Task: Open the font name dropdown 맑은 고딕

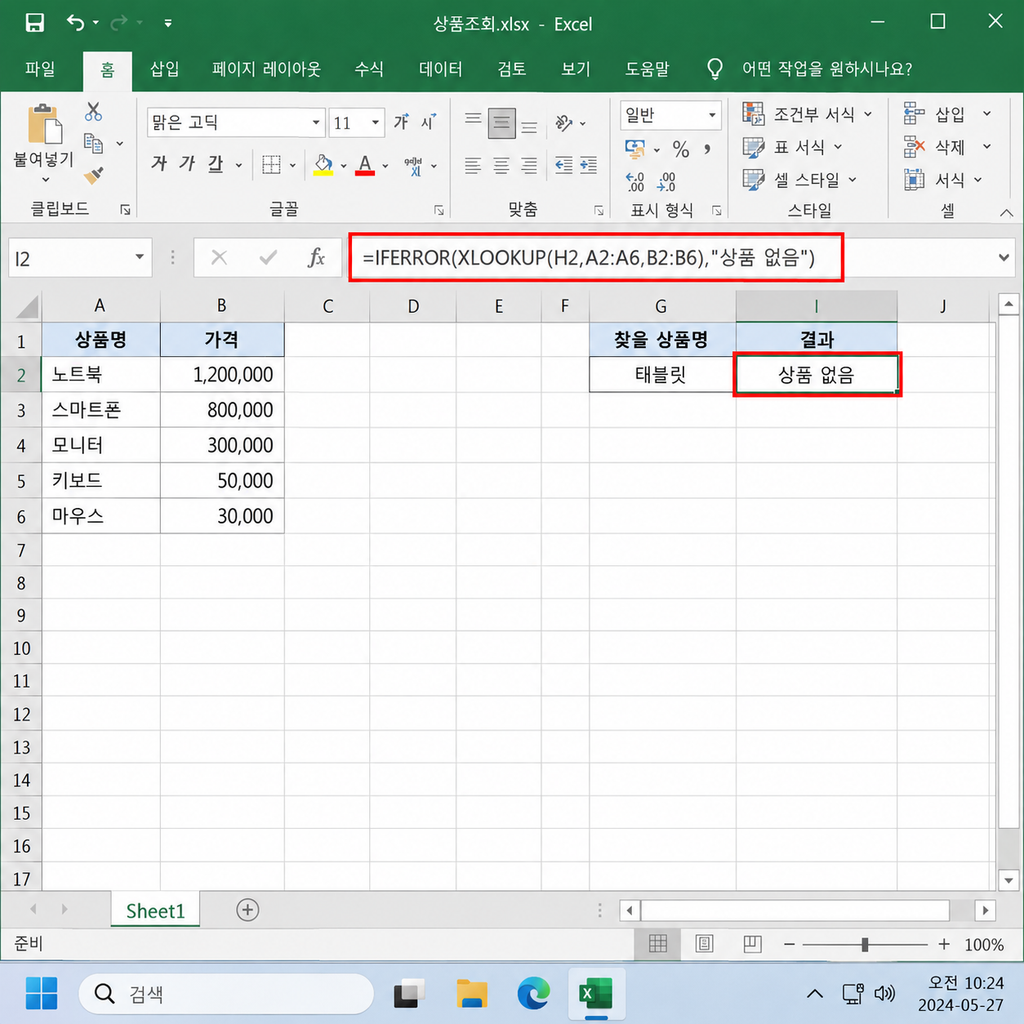Action: point(316,122)
